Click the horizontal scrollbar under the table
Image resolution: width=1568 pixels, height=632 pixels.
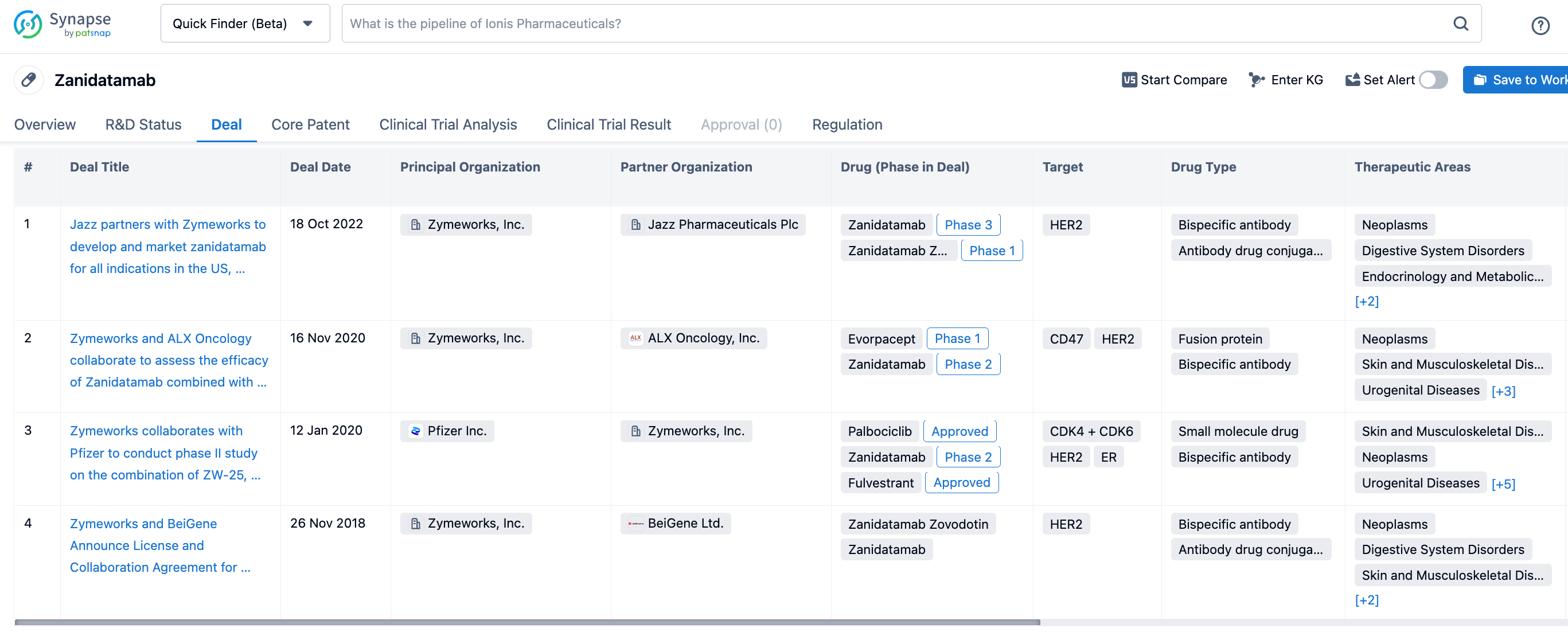[526, 622]
